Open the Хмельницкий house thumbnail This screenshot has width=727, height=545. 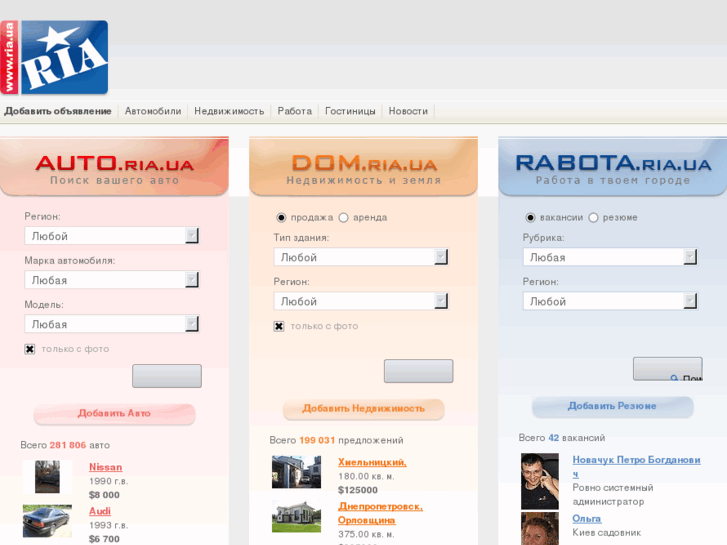click(x=296, y=472)
